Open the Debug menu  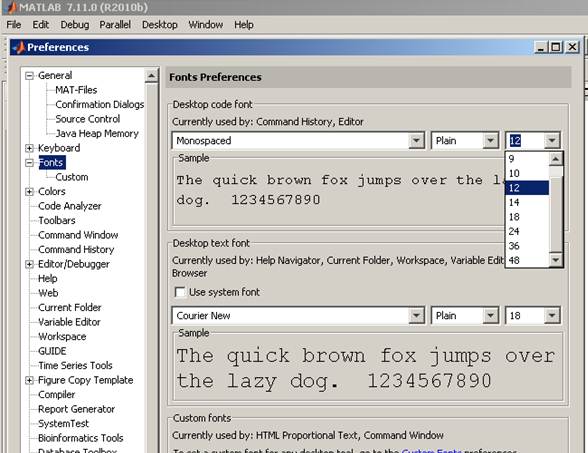75,25
